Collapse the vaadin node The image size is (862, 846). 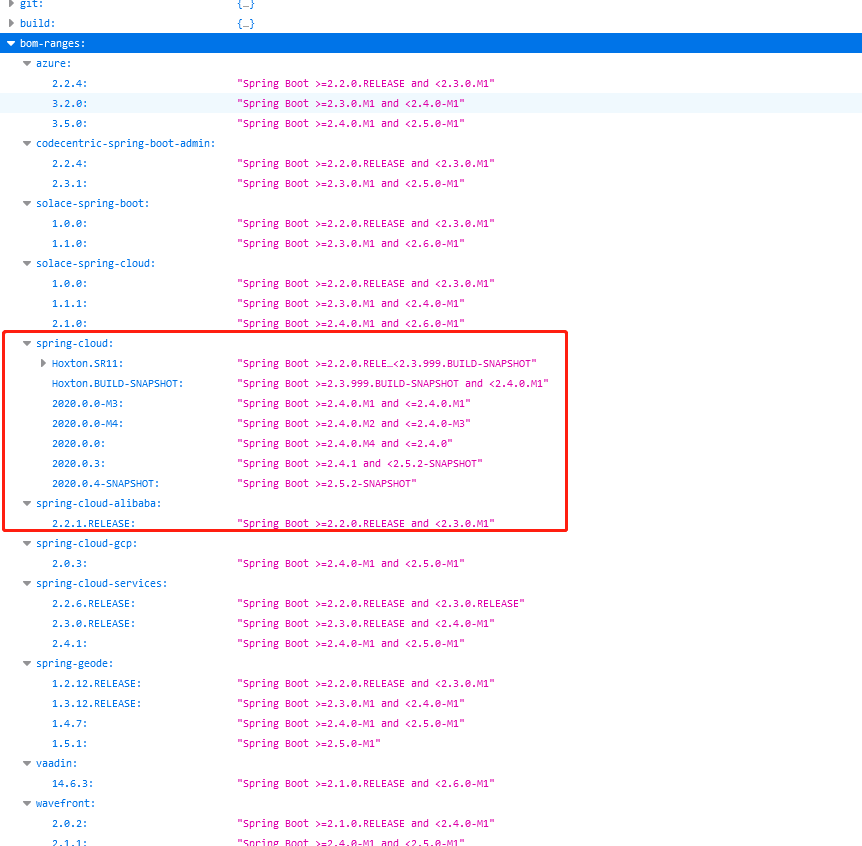pos(27,764)
